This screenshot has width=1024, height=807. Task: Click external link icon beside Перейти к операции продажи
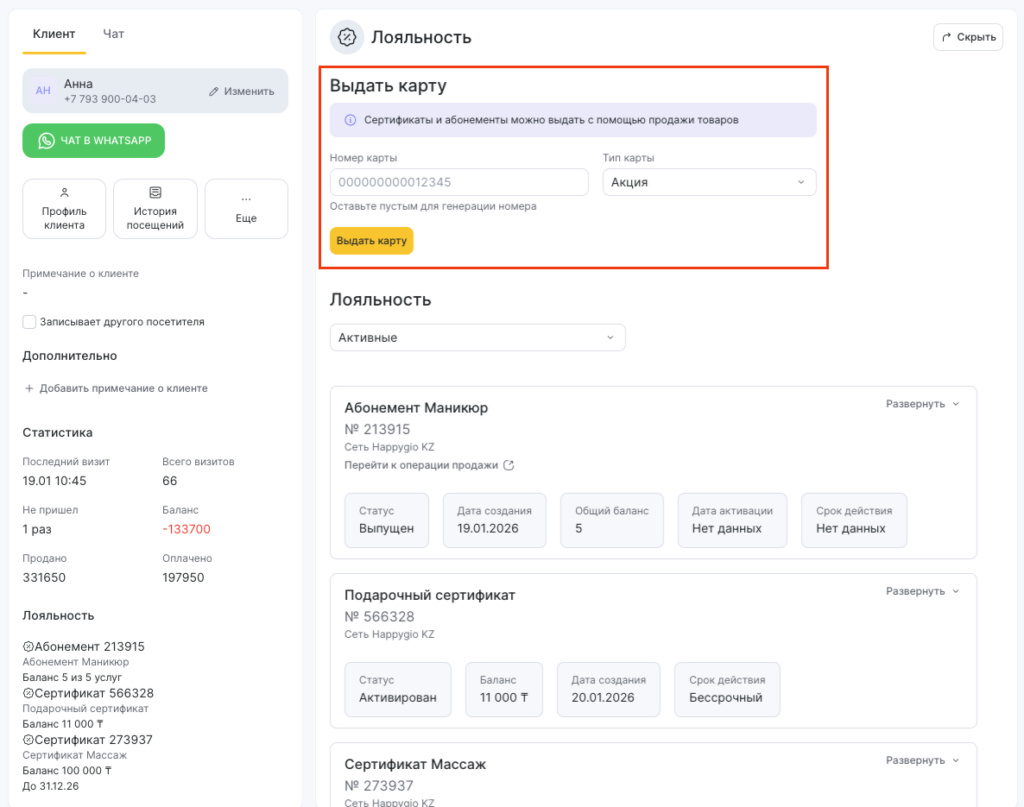click(x=508, y=465)
